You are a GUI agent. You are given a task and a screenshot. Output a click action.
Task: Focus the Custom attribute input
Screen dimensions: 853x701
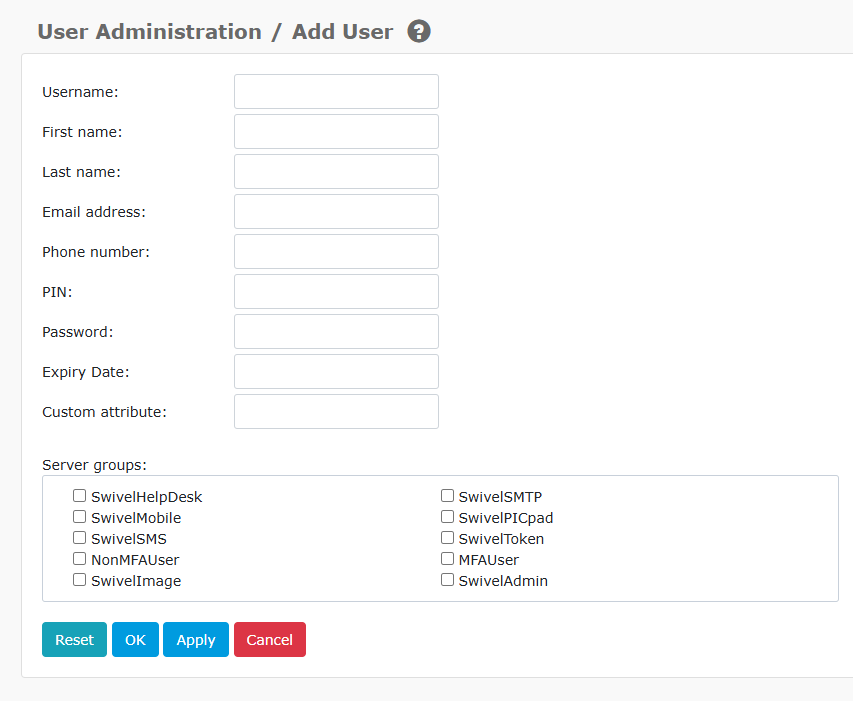(x=335, y=411)
